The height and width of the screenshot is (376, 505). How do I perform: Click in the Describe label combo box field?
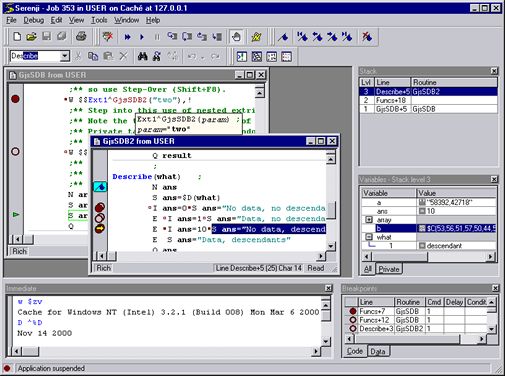[35, 56]
